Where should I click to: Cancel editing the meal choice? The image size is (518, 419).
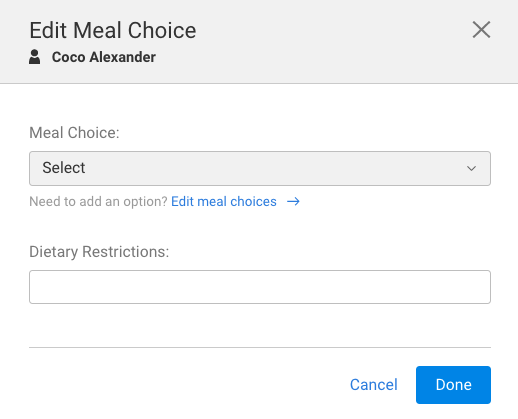tap(374, 385)
